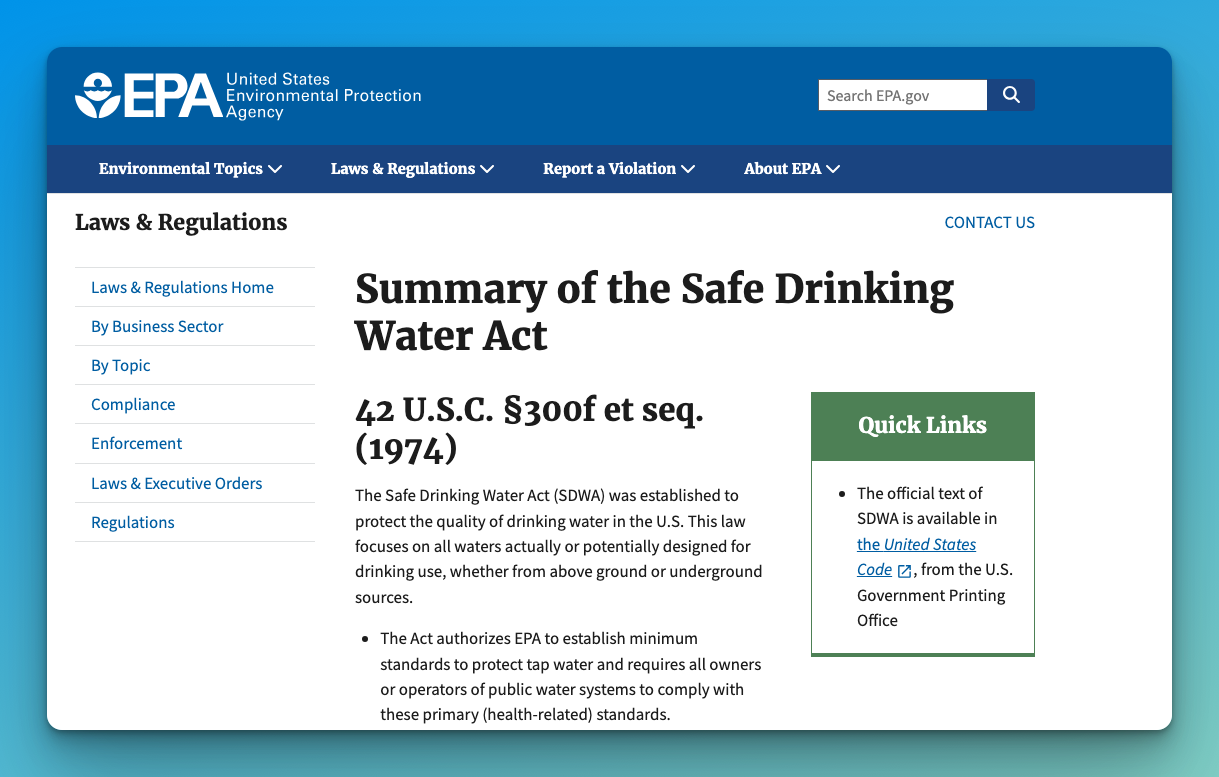
Task: Click the Summary of the Safe Drinking Water Act title
Action: point(654,312)
